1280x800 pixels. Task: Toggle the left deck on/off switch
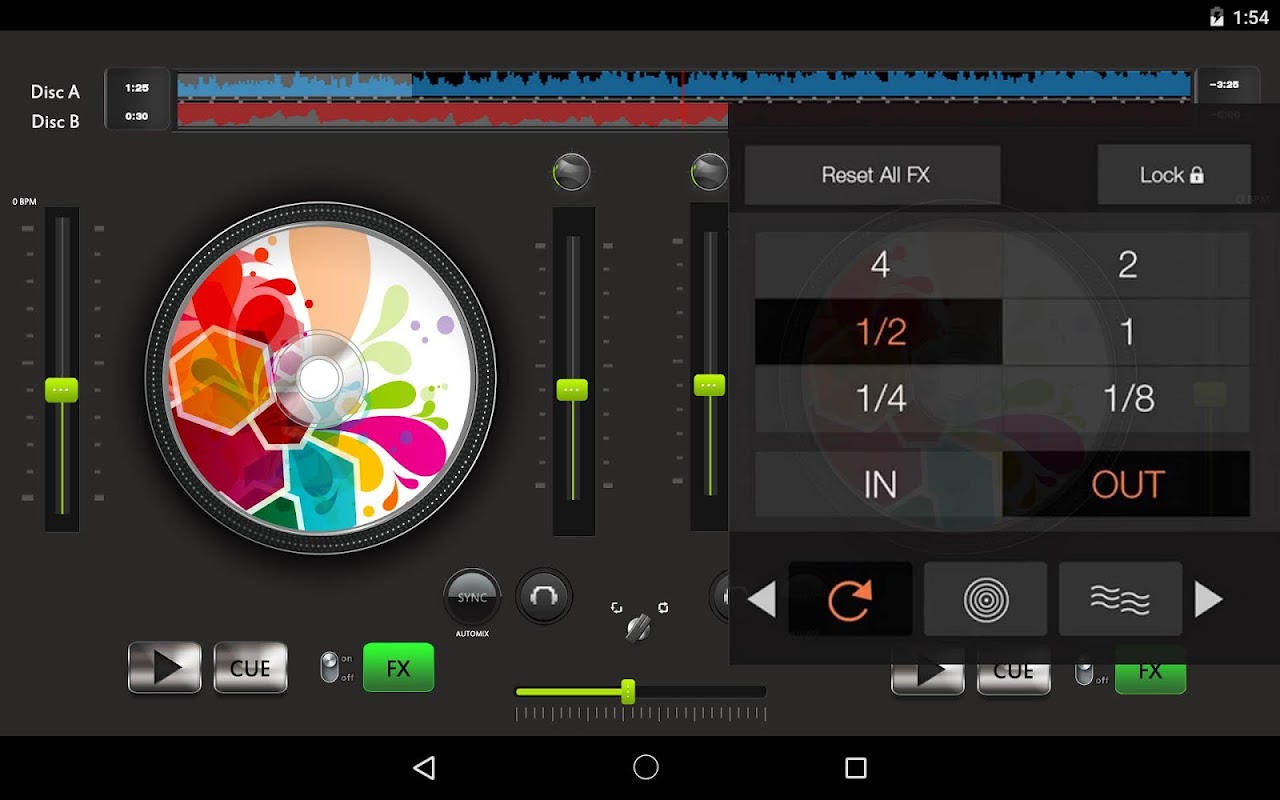(330, 667)
